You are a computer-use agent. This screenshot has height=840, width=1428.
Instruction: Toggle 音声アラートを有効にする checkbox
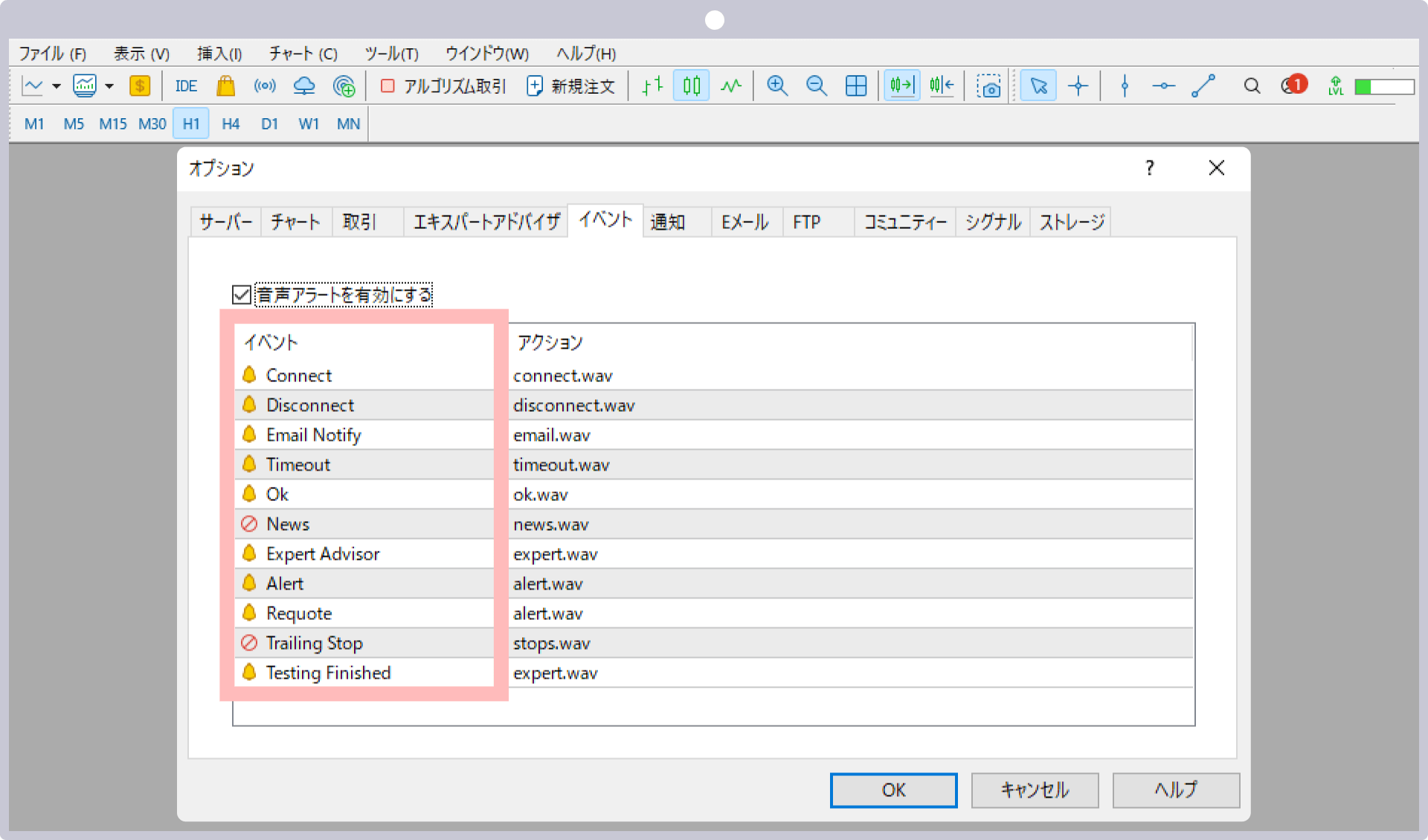pyautogui.click(x=241, y=294)
